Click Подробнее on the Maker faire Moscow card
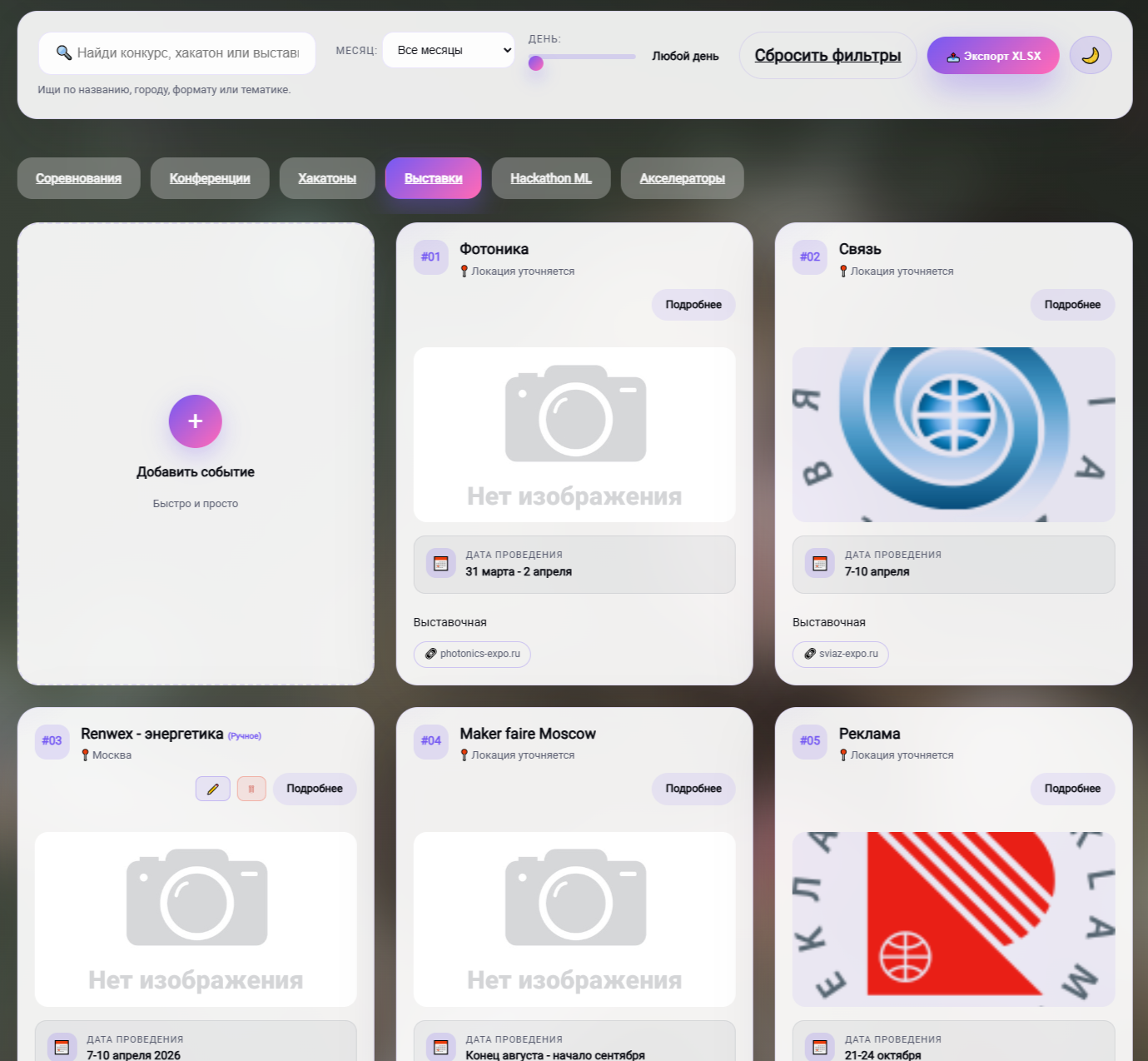 (693, 789)
